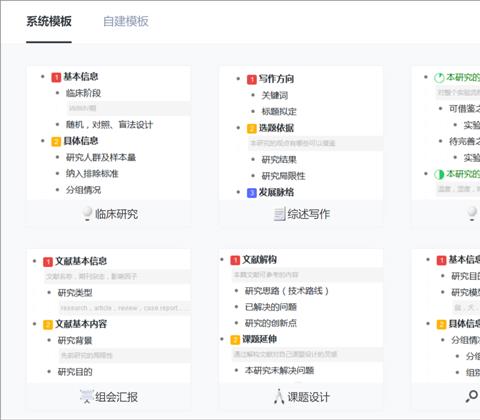Switch to the 自建模板 tab
This screenshot has height=420, width=480.
[126, 21]
